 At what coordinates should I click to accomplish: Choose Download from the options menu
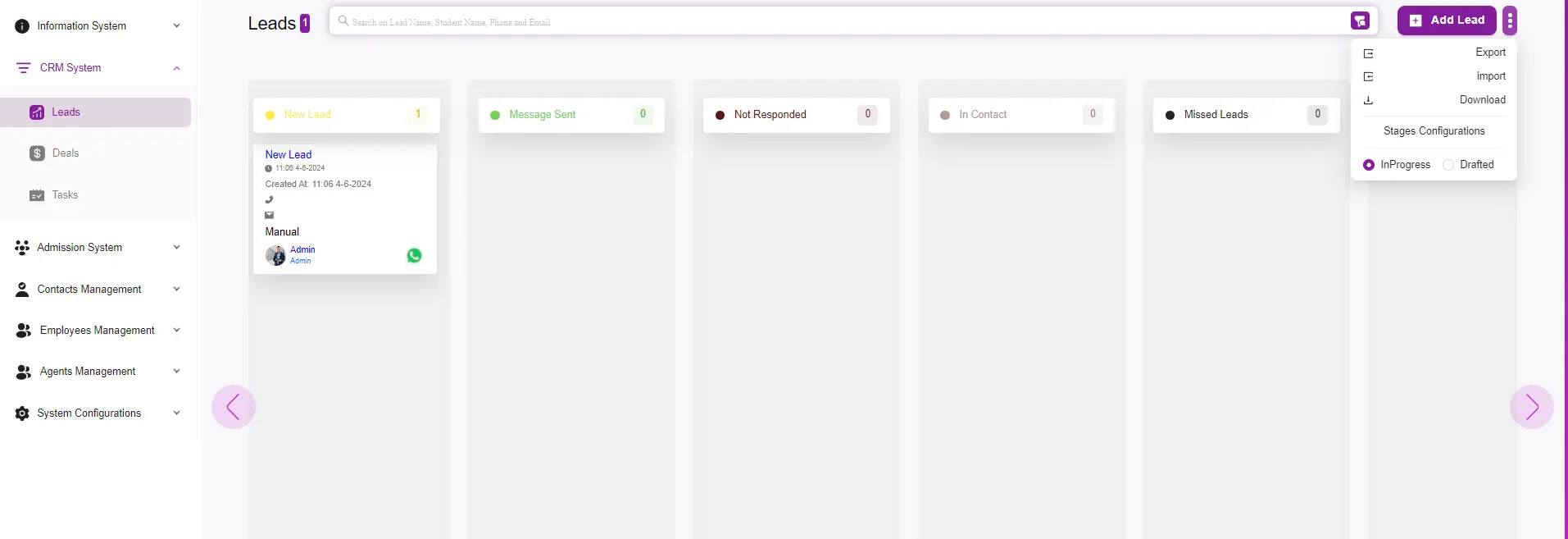tap(1481, 100)
